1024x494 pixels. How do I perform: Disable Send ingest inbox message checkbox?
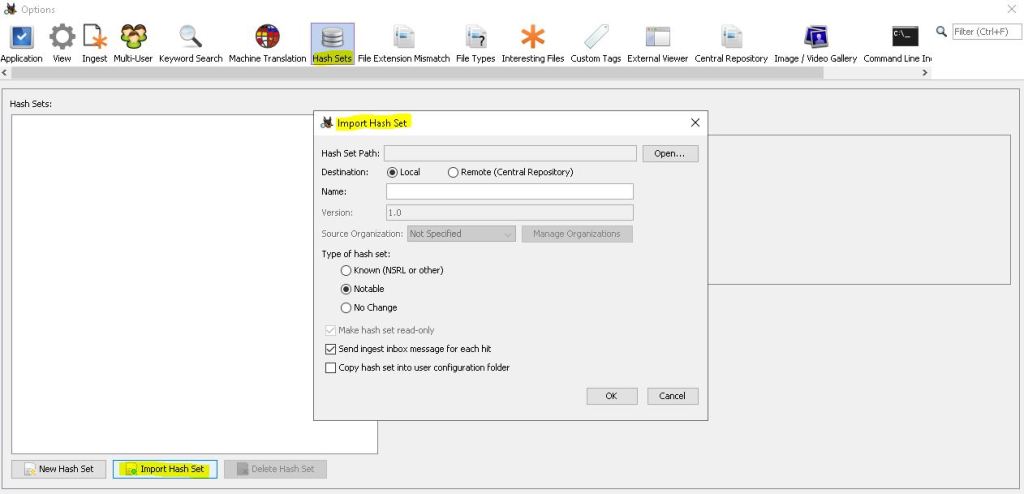(x=331, y=349)
